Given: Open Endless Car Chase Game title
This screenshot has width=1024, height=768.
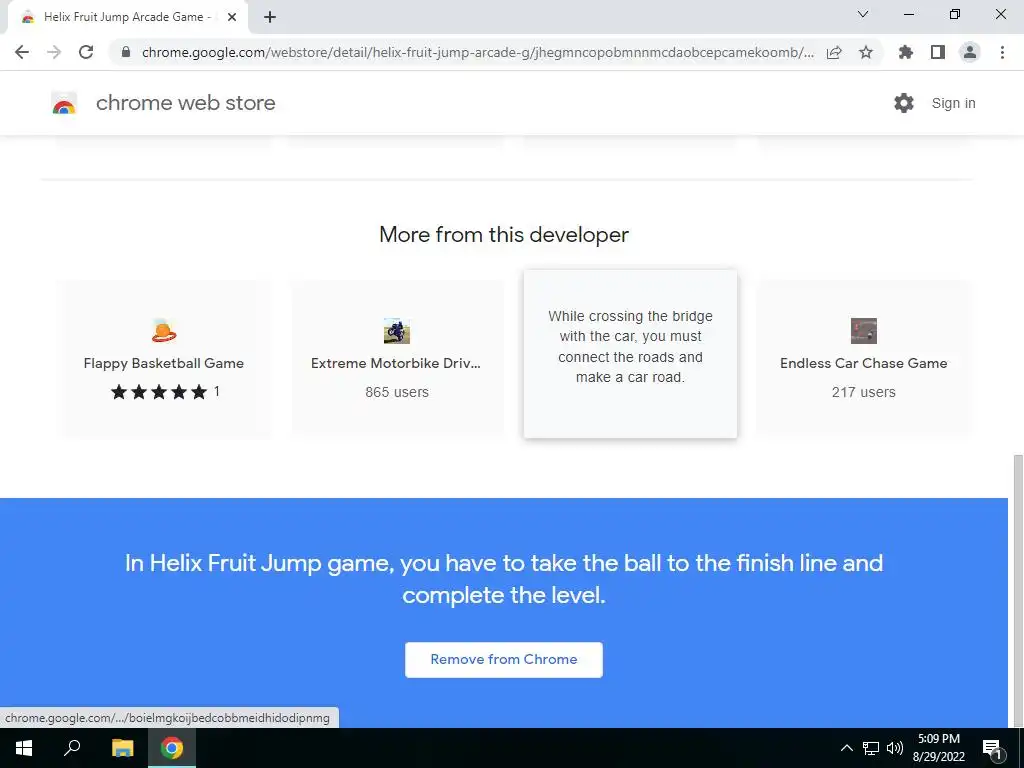Looking at the screenshot, I should 863,363.
